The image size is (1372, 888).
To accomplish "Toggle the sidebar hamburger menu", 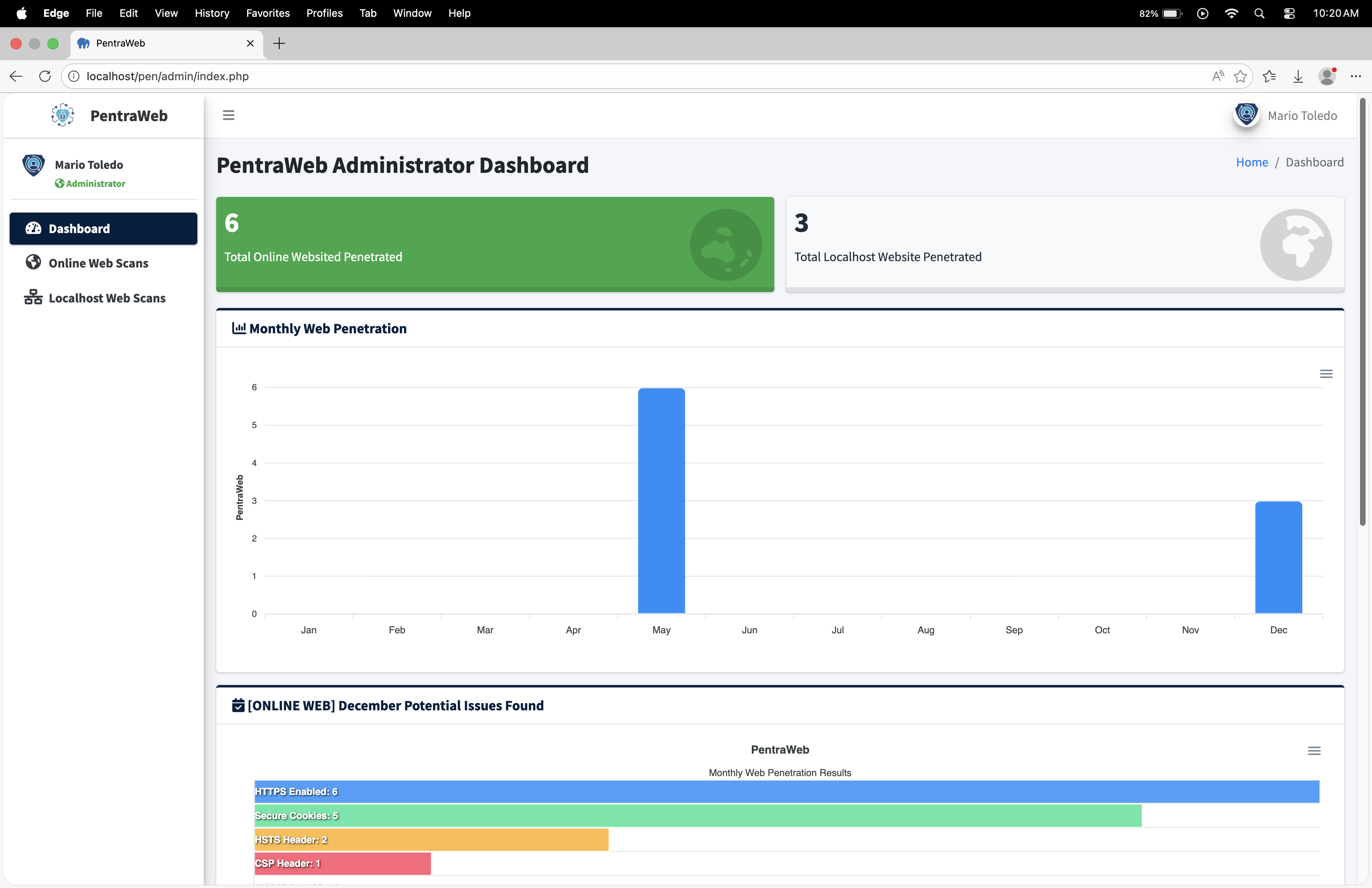I will [228, 115].
